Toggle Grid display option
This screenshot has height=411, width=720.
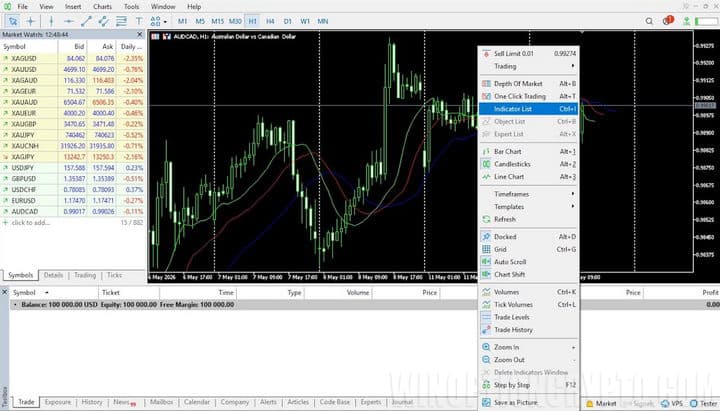pyautogui.click(x=529, y=249)
